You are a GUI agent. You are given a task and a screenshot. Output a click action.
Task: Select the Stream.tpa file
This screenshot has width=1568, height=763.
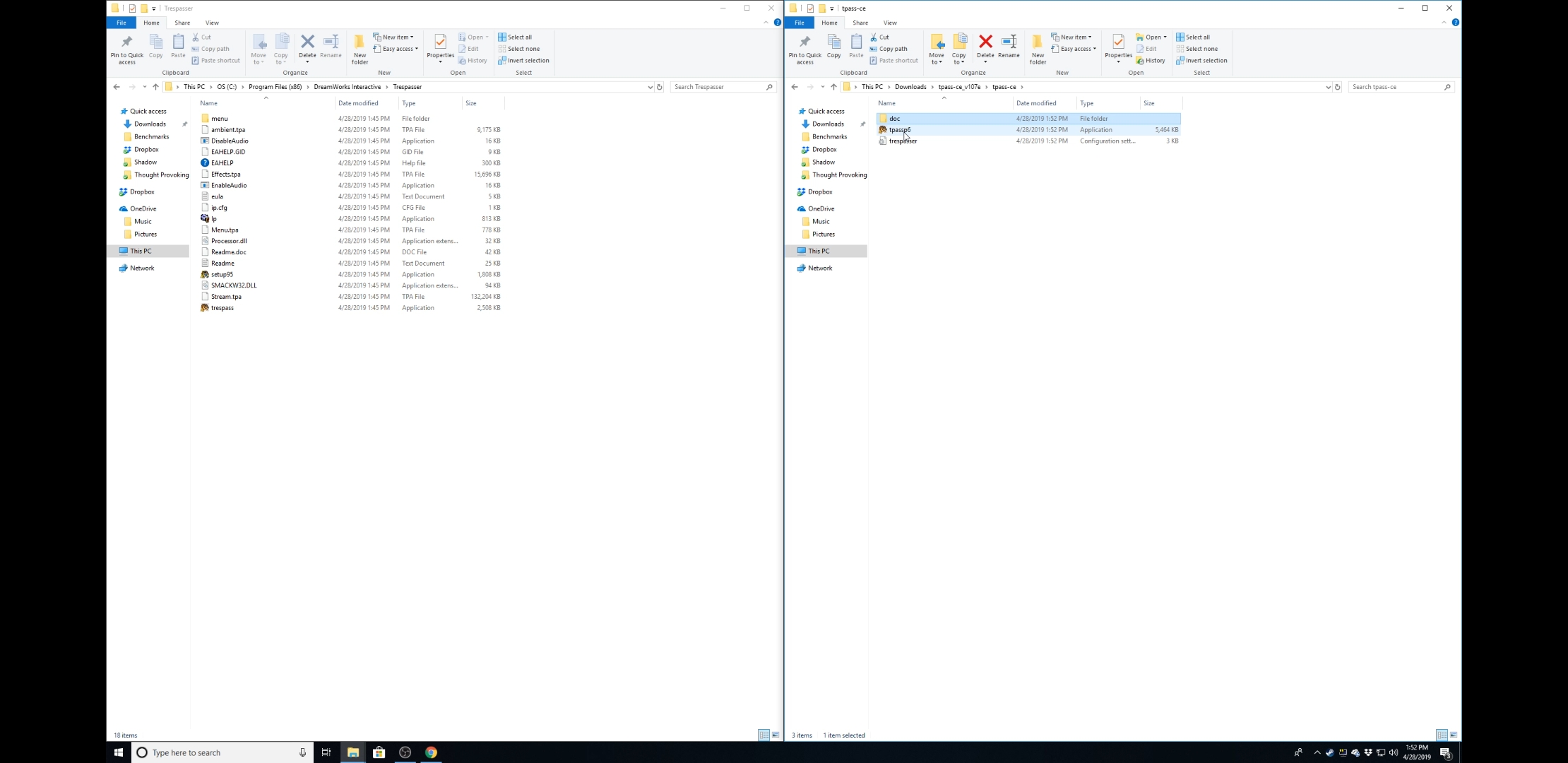(226, 297)
